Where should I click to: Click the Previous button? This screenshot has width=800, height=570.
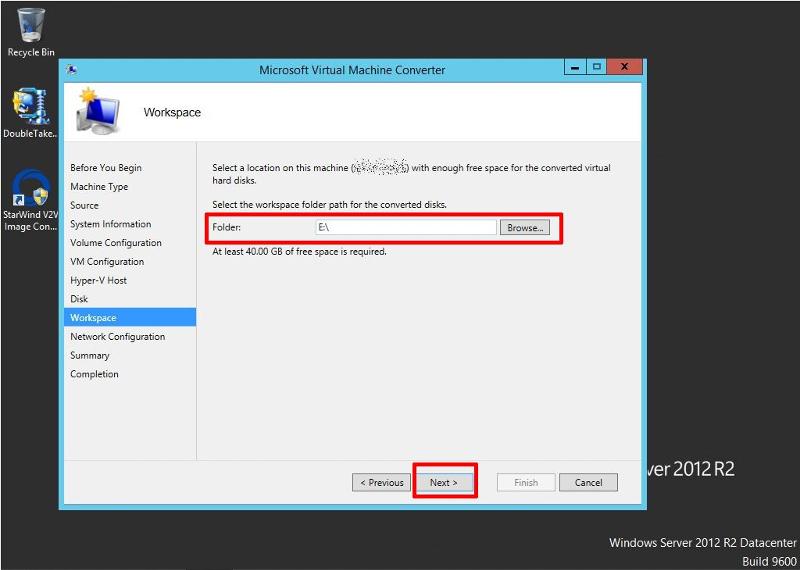pyautogui.click(x=381, y=482)
